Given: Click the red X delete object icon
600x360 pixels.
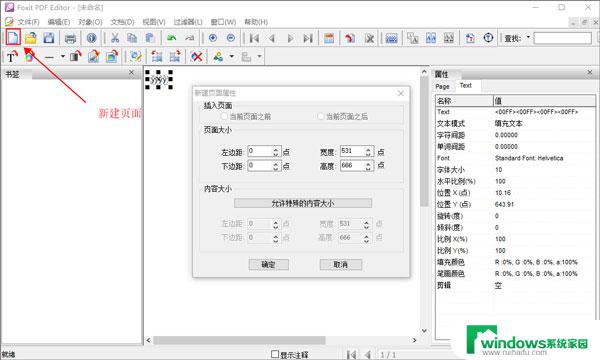Looking at the screenshot, I should [x=196, y=57].
